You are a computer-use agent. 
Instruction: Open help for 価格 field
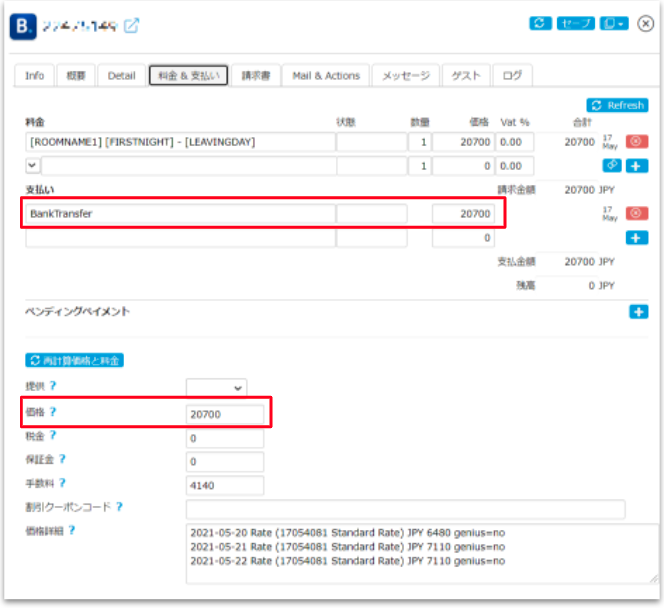[53, 412]
